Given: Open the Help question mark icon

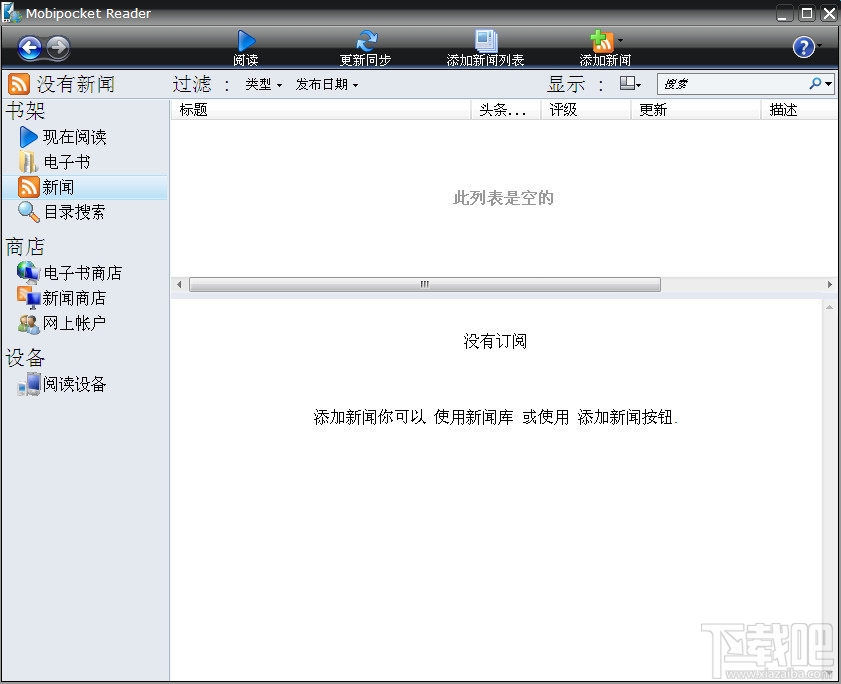Looking at the screenshot, I should click(802, 47).
